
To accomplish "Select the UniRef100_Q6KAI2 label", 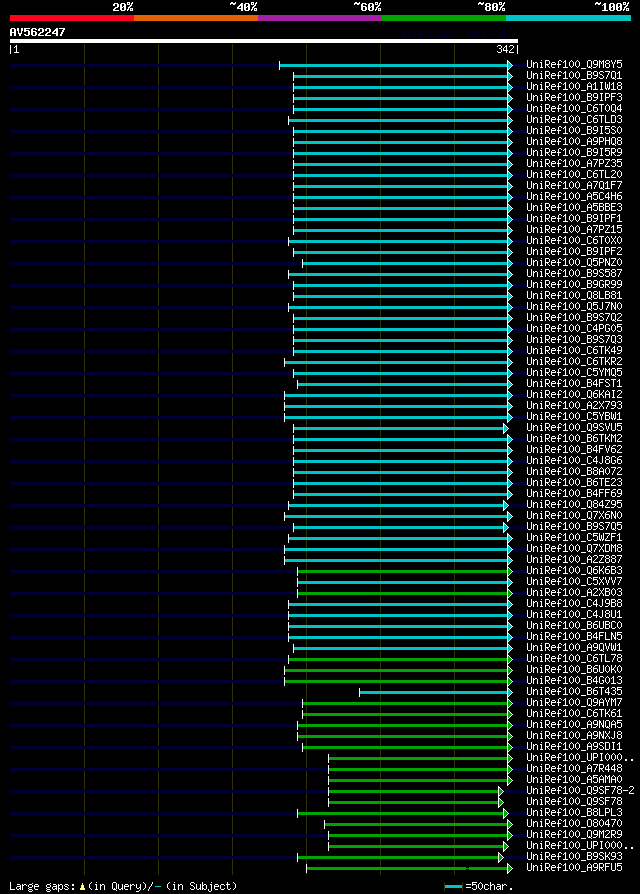I will point(574,395).
